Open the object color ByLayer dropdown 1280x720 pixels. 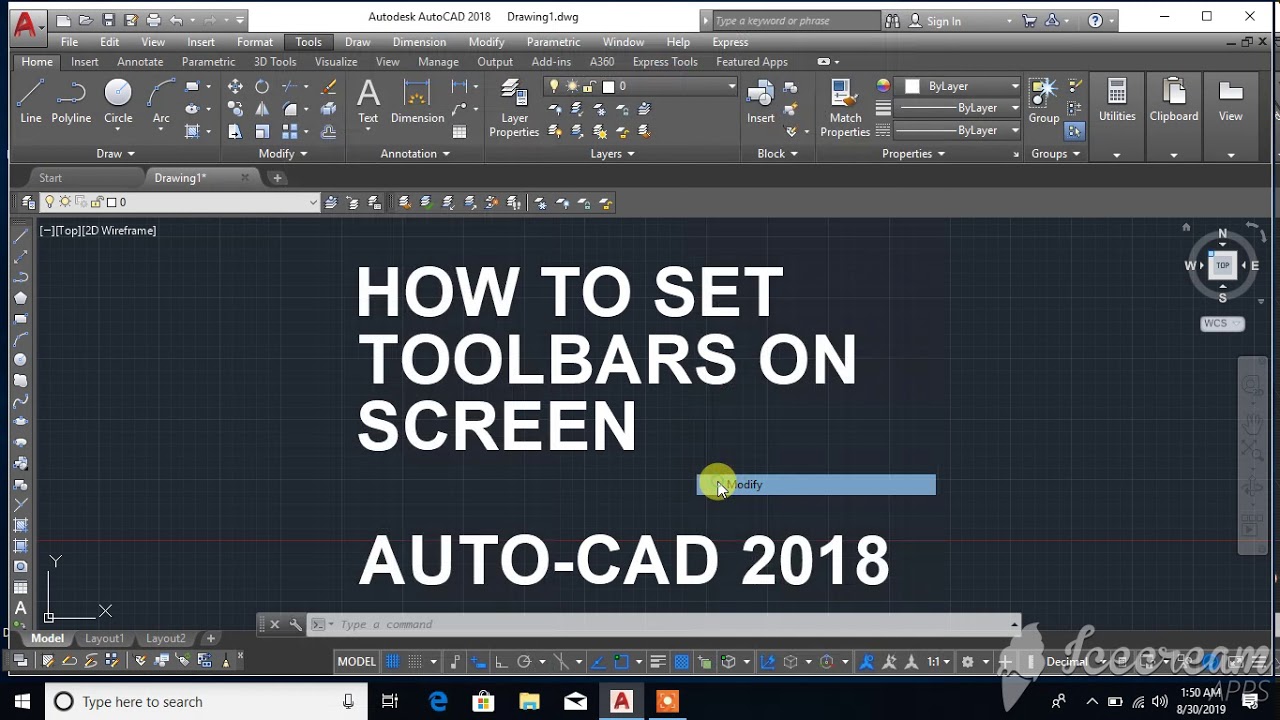(960, 87)
